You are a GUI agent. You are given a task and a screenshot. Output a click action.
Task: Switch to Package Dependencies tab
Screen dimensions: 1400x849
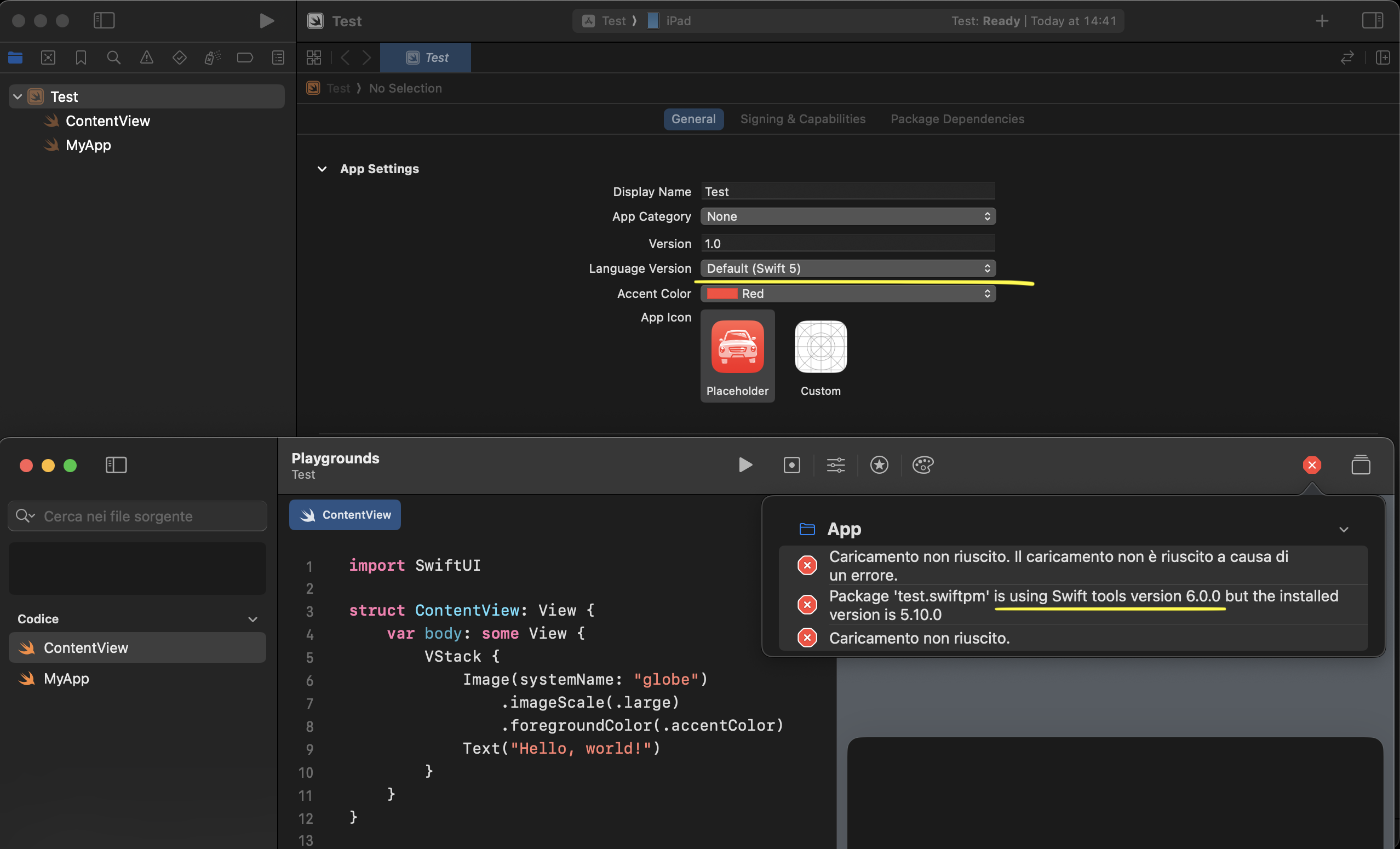pyautogui.click(x=957, y=119)
